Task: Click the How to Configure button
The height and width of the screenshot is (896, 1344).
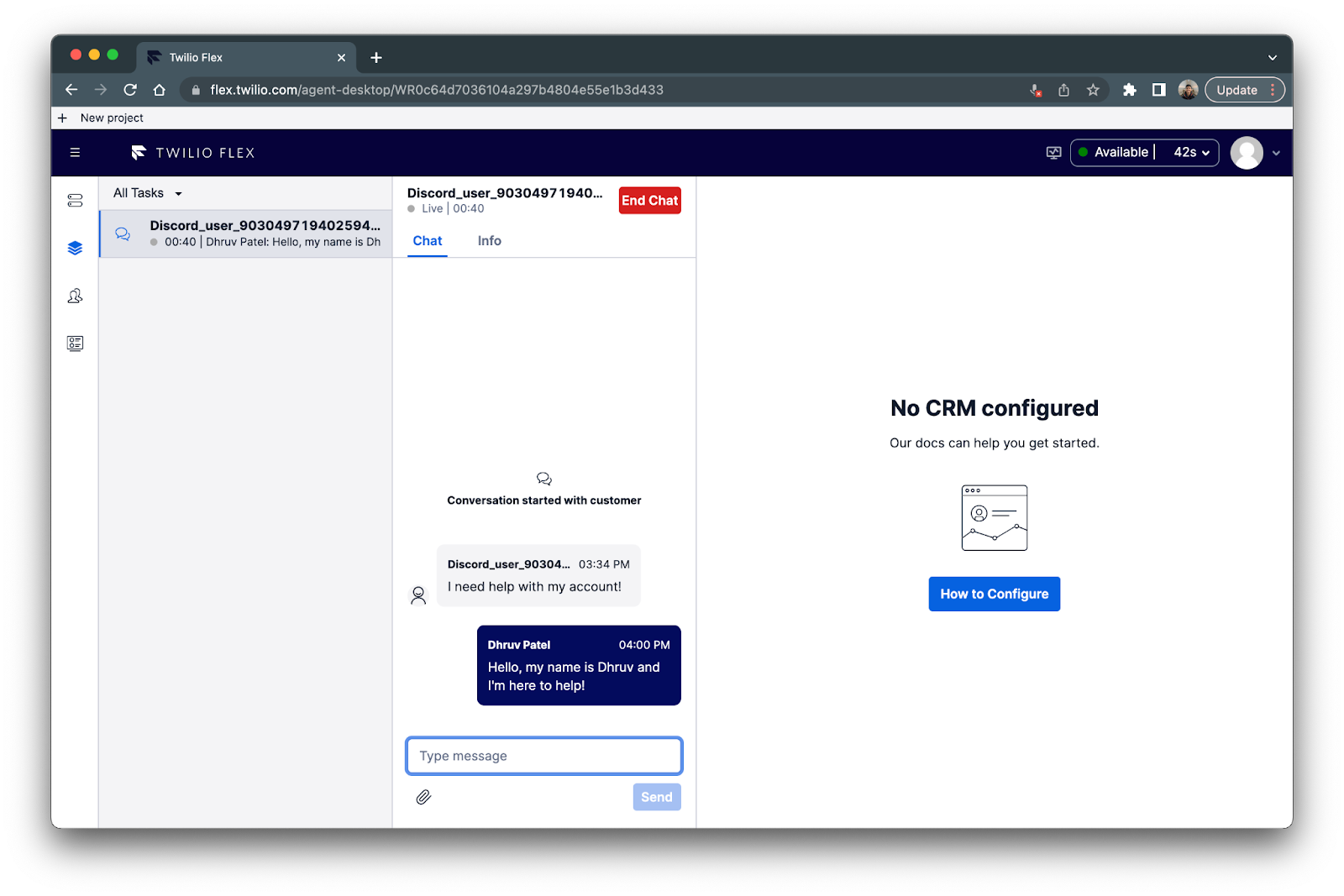Action: click(995, 594)
